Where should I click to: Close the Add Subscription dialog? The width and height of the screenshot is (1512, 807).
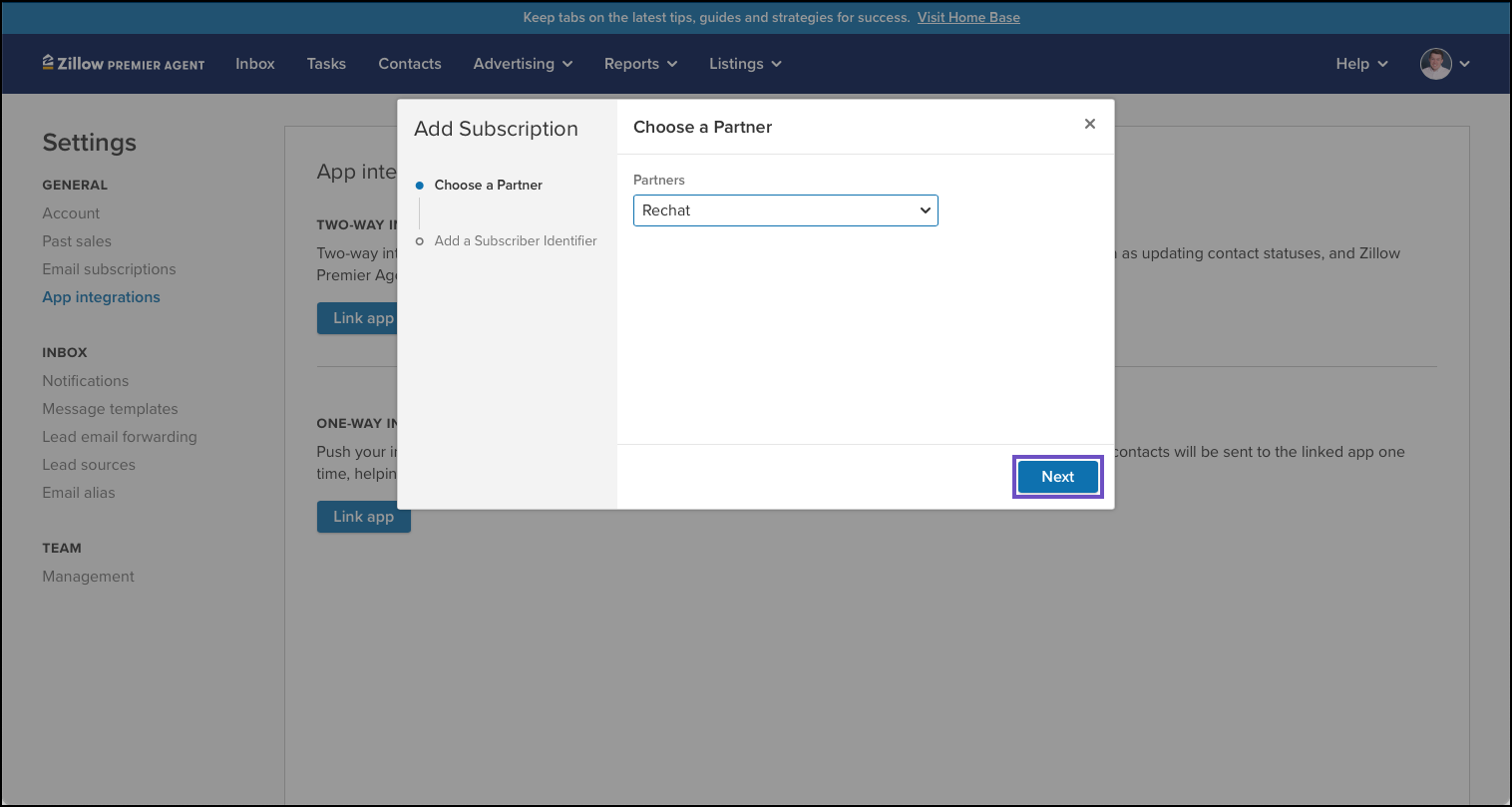[1089, 124]
